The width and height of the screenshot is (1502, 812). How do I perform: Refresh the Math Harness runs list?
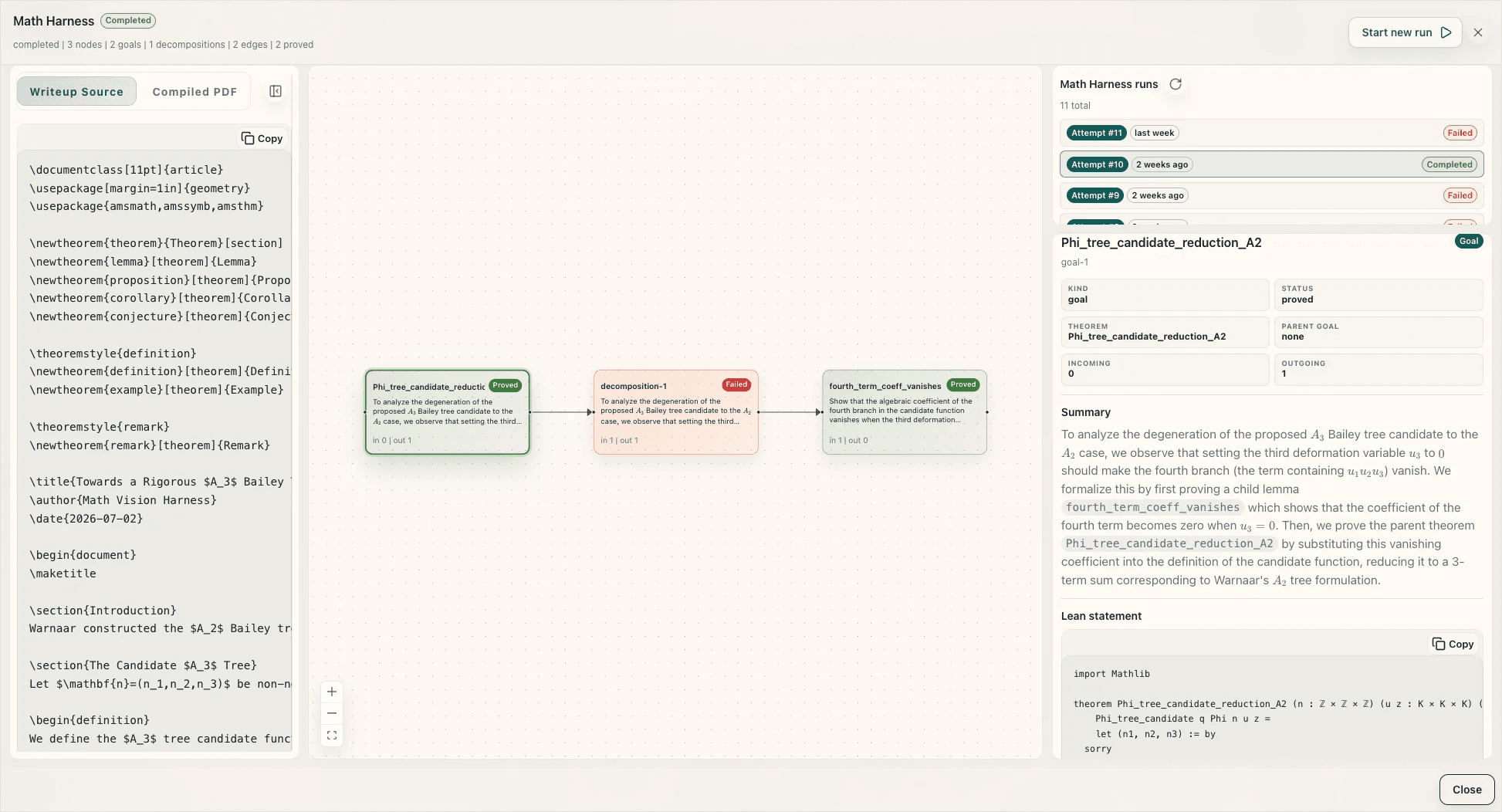click(1176, 84)
